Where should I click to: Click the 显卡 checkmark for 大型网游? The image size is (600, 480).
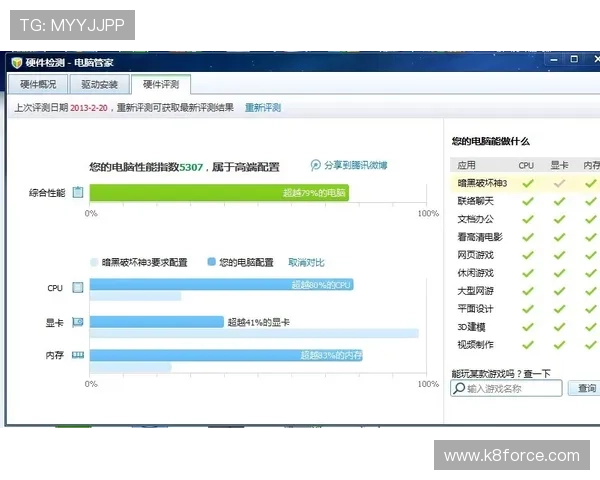[559, 291]
